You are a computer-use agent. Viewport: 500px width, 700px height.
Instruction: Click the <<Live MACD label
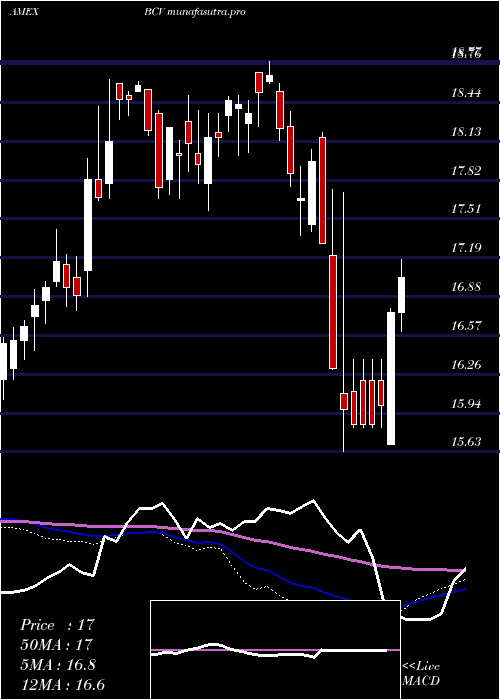tap(421, 674)
